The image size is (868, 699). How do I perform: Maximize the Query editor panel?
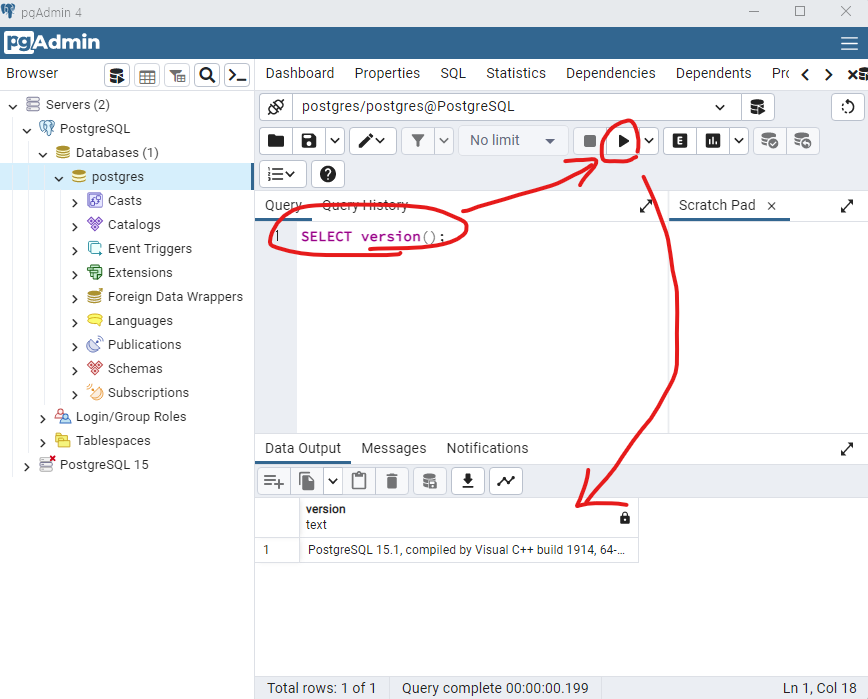645,206
